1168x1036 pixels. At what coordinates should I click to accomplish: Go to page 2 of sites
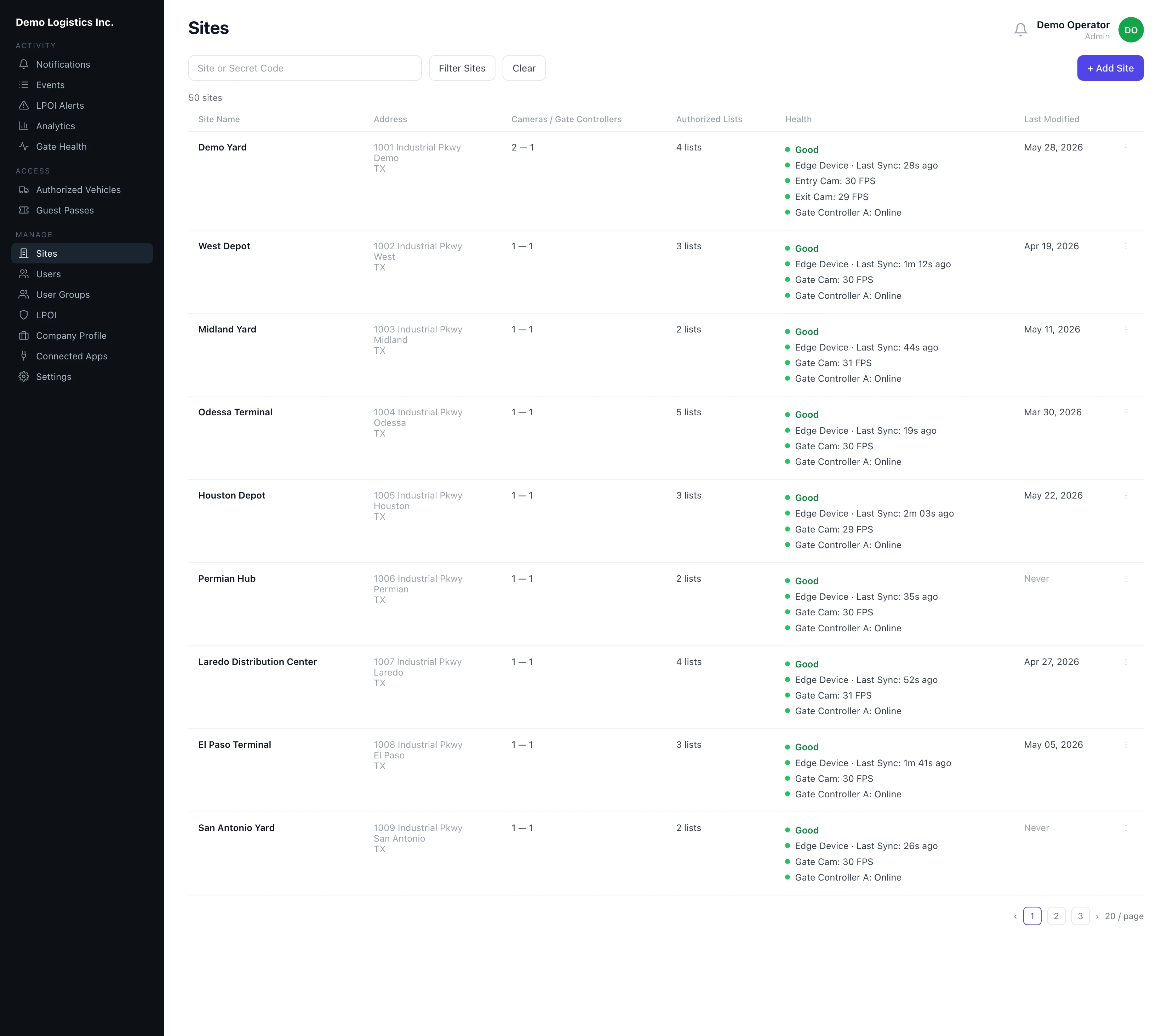(x=1055, y=916)
